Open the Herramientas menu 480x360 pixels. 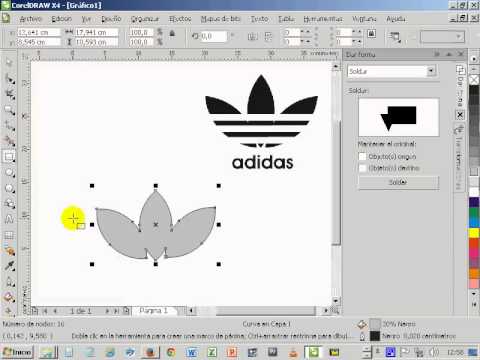tap(323, 19)
